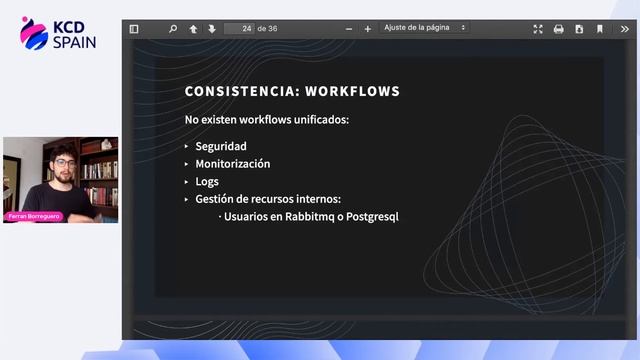Toggle the PDF viewer sidebar
This screenshot has width=640, height=360.
tap(134, 29)
